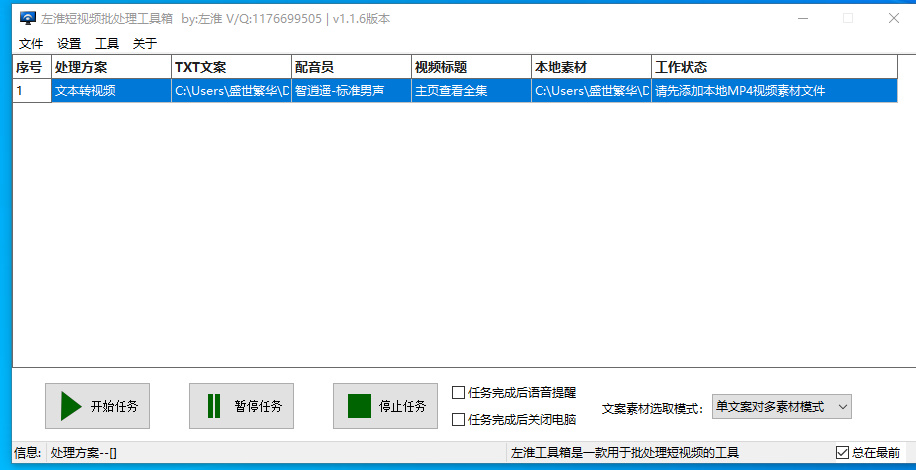This screenshot has width=916, height=470.
Task: Open the 设置 menu
Action: click(x=69, y=43)
